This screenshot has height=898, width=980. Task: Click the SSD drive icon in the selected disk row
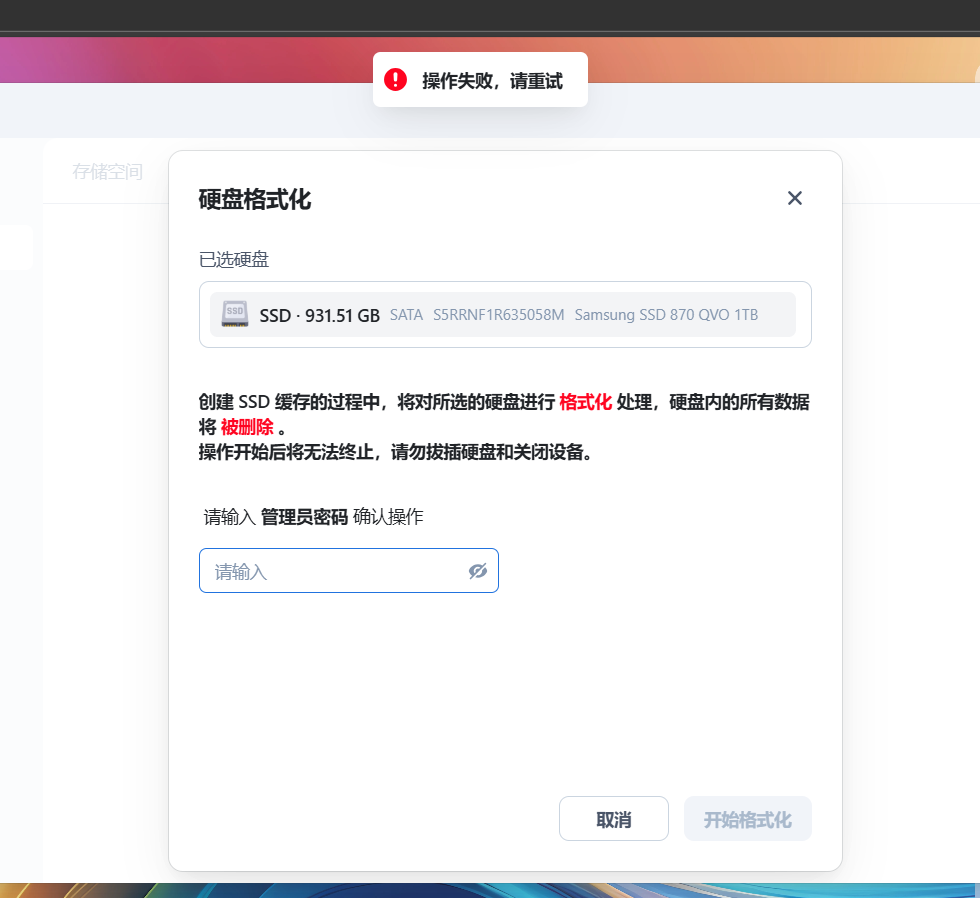point(235,314)
